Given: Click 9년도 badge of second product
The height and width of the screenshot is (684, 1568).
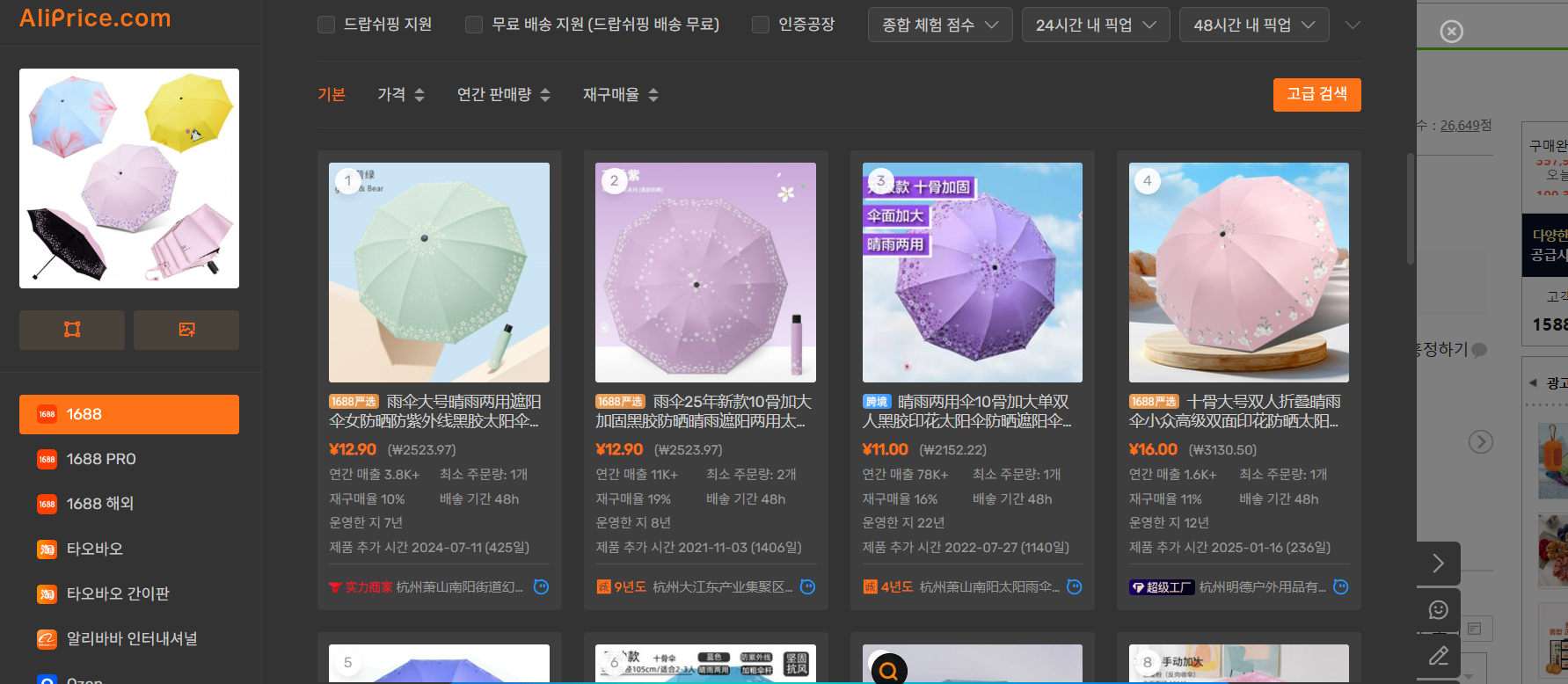Looking at the screenshot, I should pos(622,587).
